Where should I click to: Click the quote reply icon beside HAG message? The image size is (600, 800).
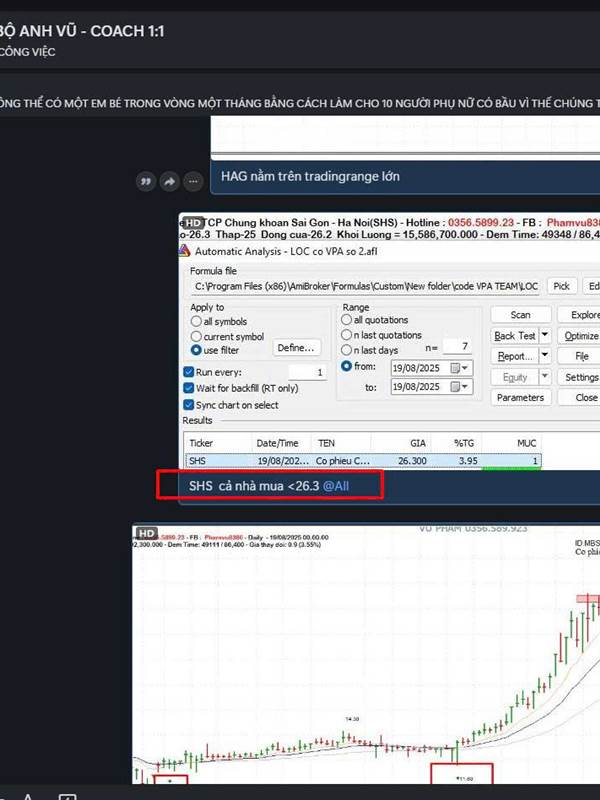click(x=145, y=181)
